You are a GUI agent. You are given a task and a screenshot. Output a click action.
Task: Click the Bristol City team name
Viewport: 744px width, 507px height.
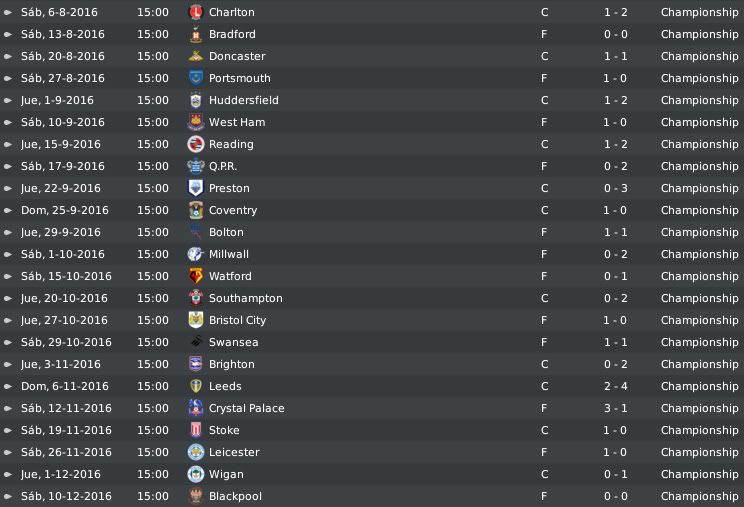pos(237,320)
